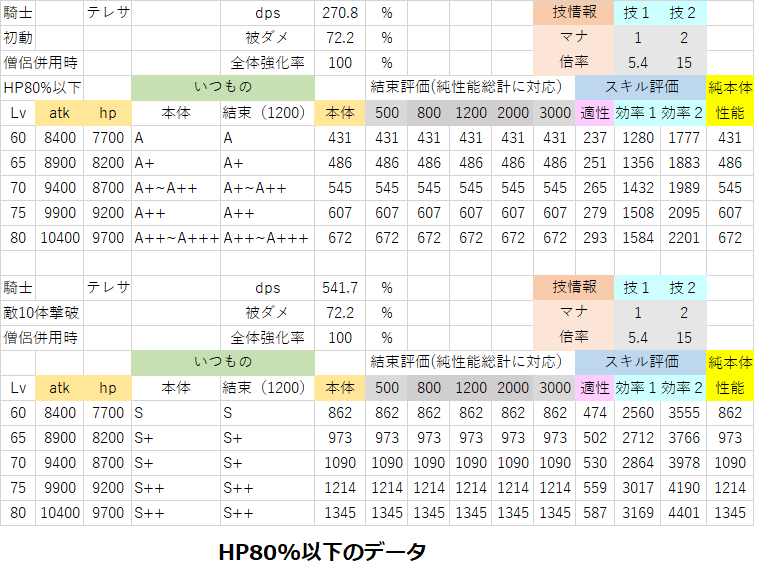Select the dps value 541.7 cell
The width and height of the screenshot is (780, 576).
tap(340, 287)
